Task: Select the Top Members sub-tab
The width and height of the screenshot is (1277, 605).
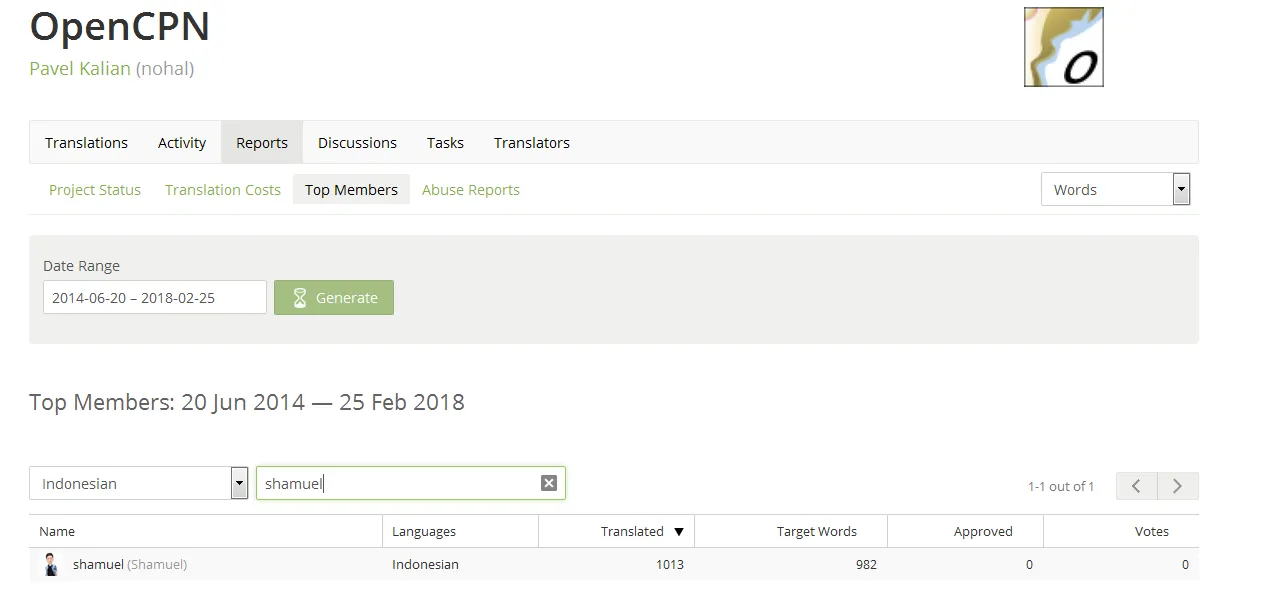Action: point(351,190)
